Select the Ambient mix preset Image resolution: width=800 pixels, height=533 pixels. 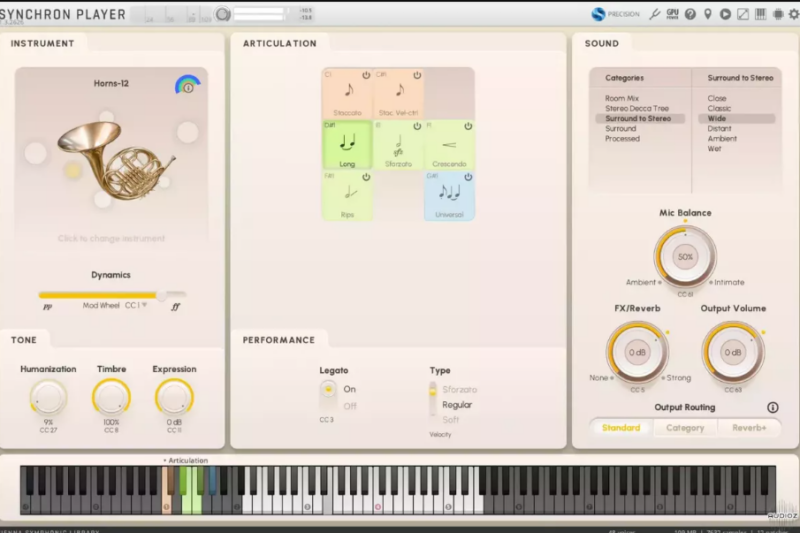point(722,138)
